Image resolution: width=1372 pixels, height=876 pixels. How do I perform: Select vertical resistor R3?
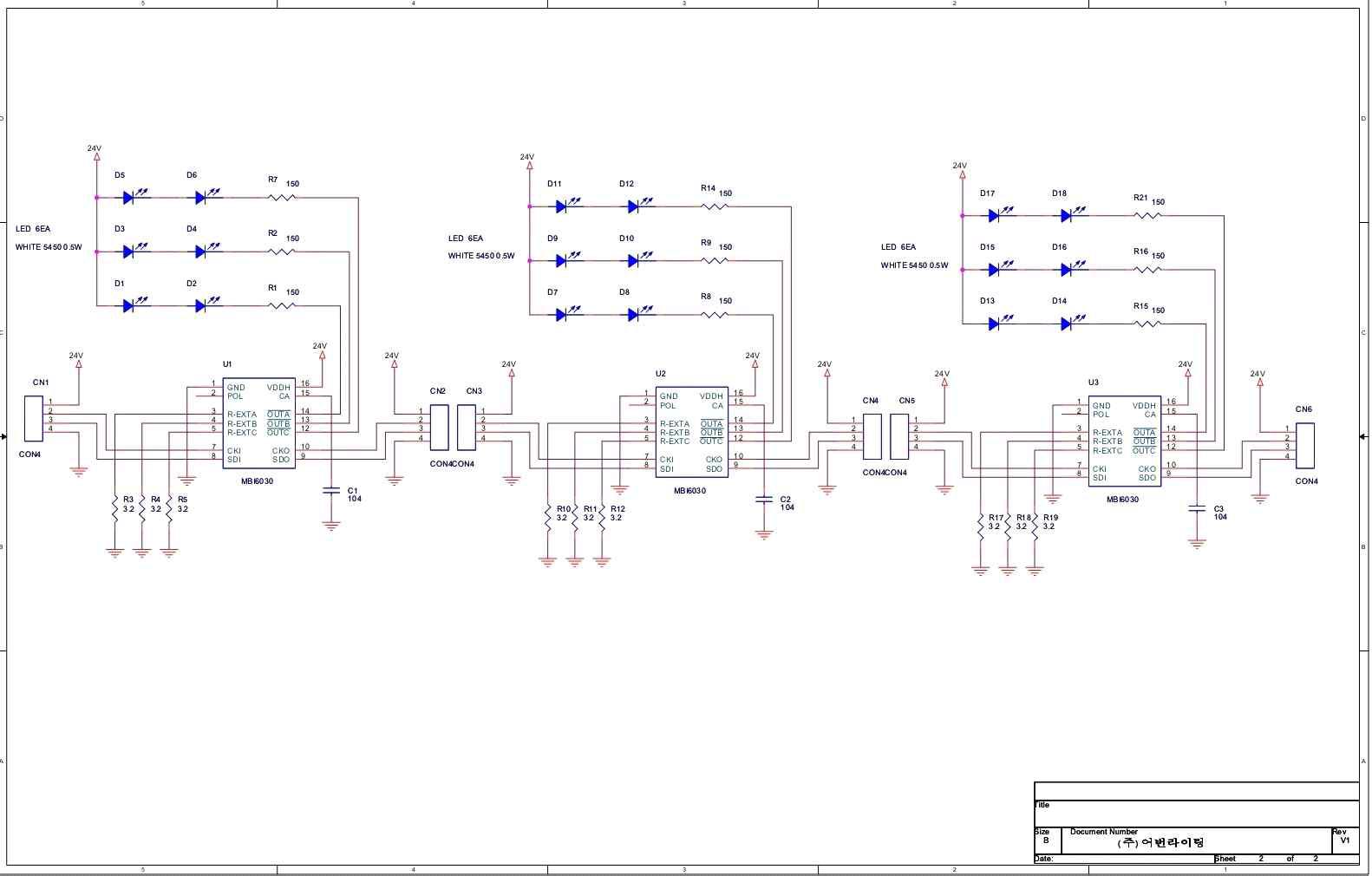coord(114,508)
